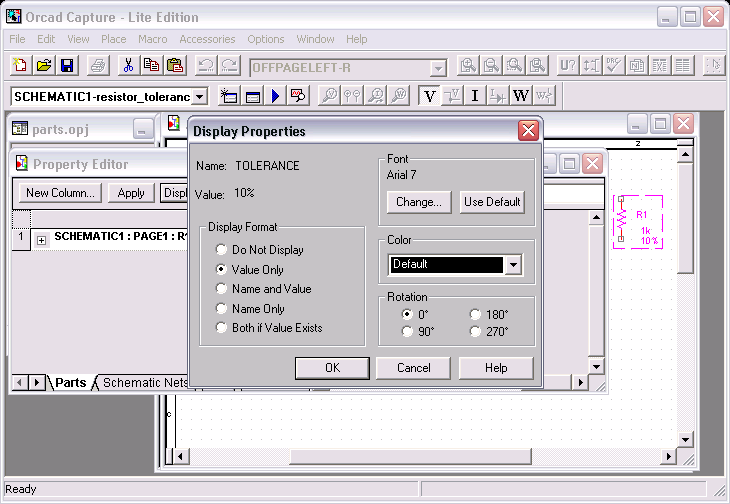The width and height of the screenshot is (730, 504).
Task: Cut selection with the scissors icon
Action: (128, 66)
